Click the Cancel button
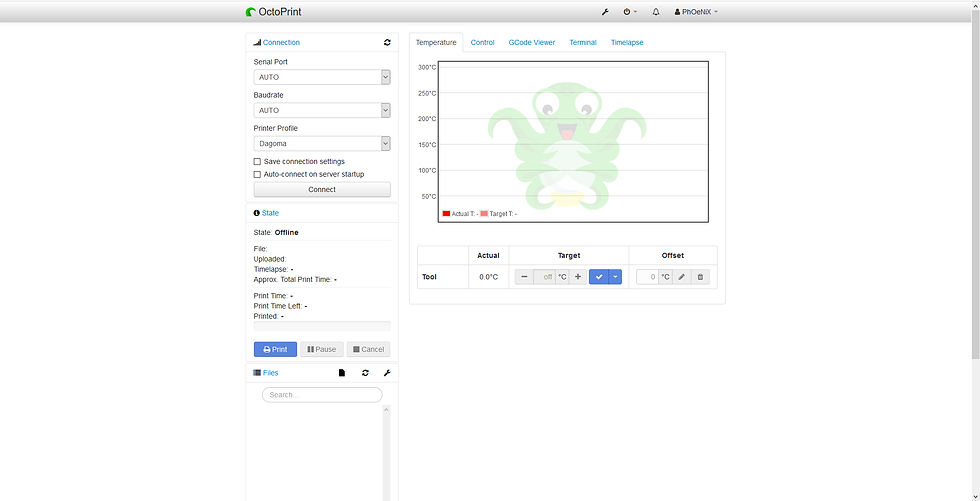 click(x=368, y=349)
